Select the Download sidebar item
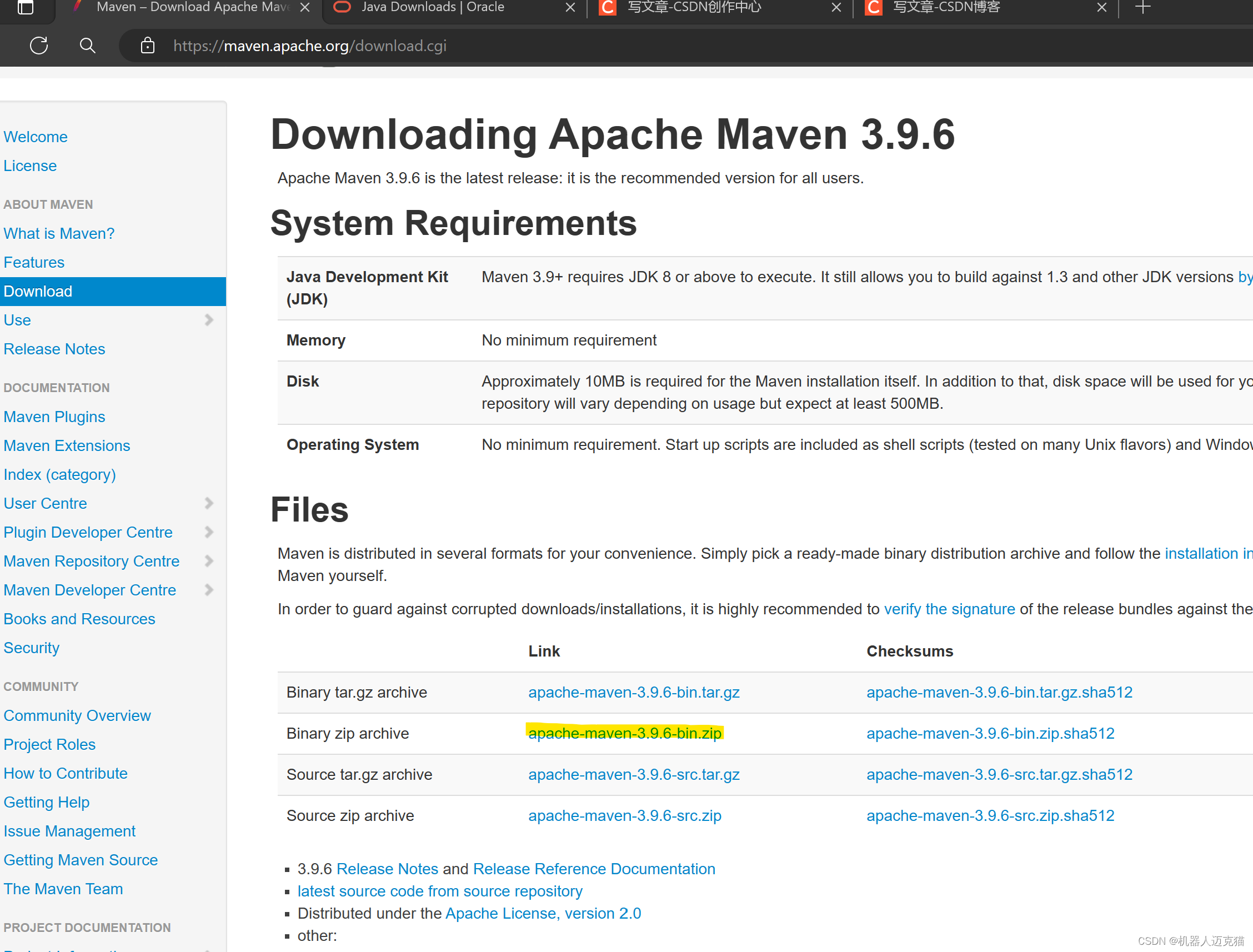The width and height of the screenshot is (1253, 952). coord(113,291)
